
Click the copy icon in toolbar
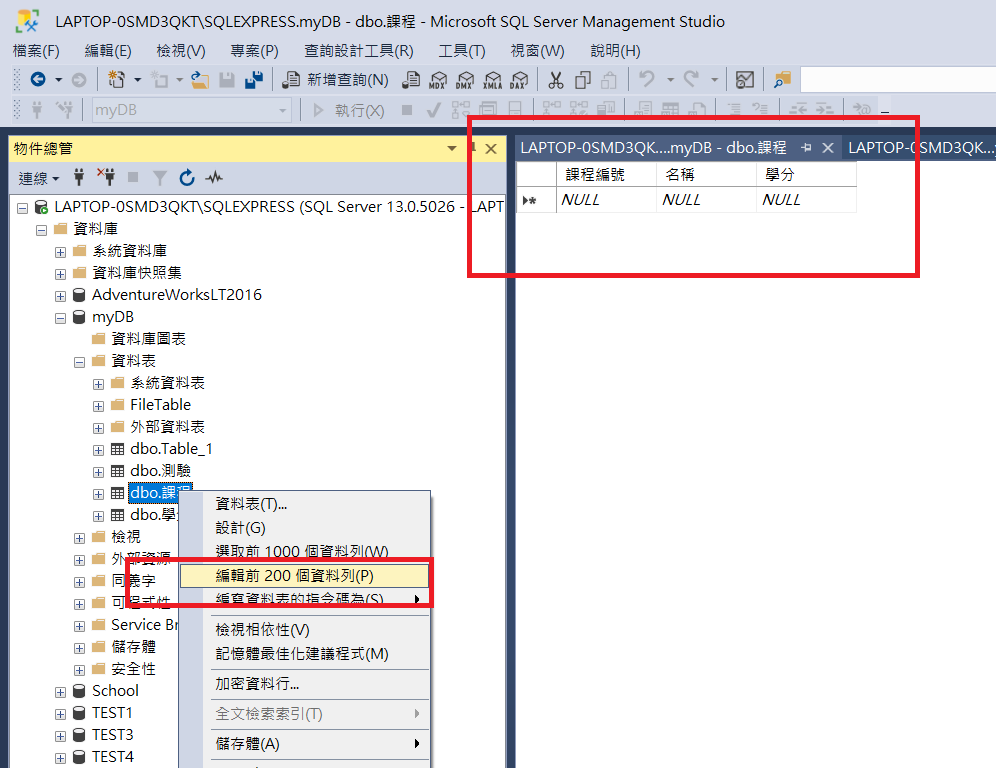(582, 80)
